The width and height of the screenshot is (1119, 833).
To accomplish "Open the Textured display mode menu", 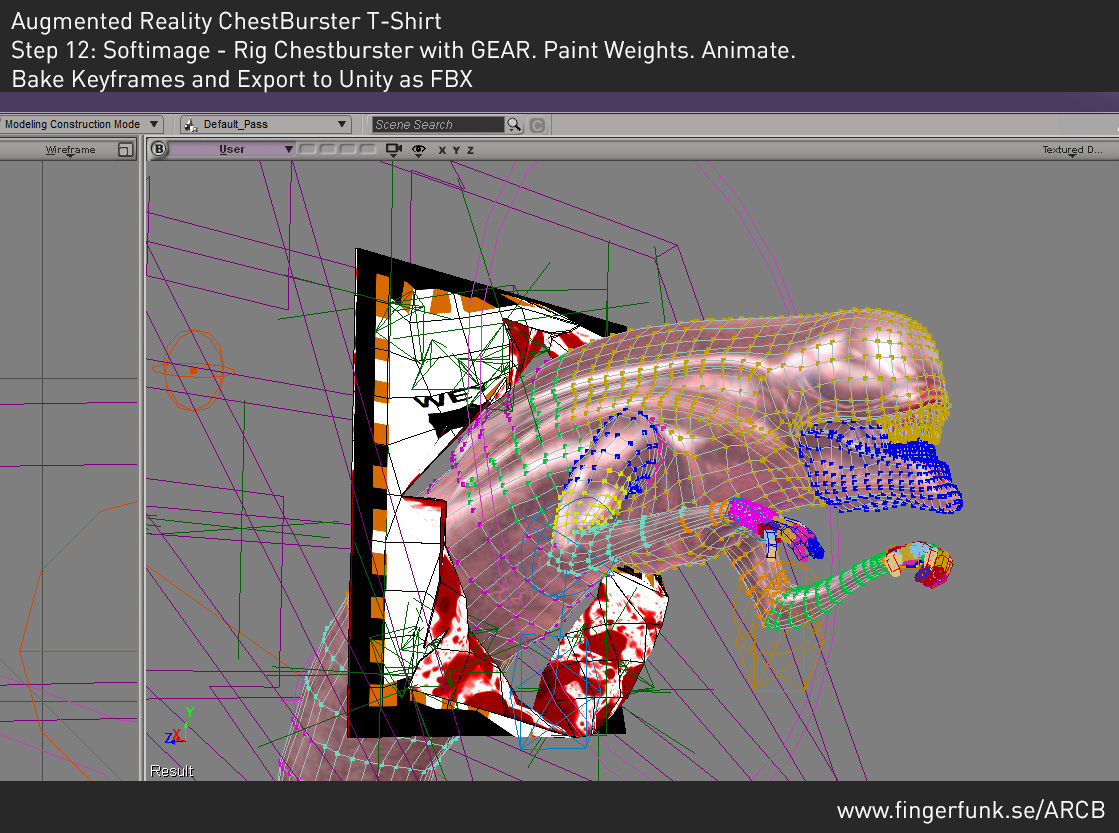I will point(1072,150).
